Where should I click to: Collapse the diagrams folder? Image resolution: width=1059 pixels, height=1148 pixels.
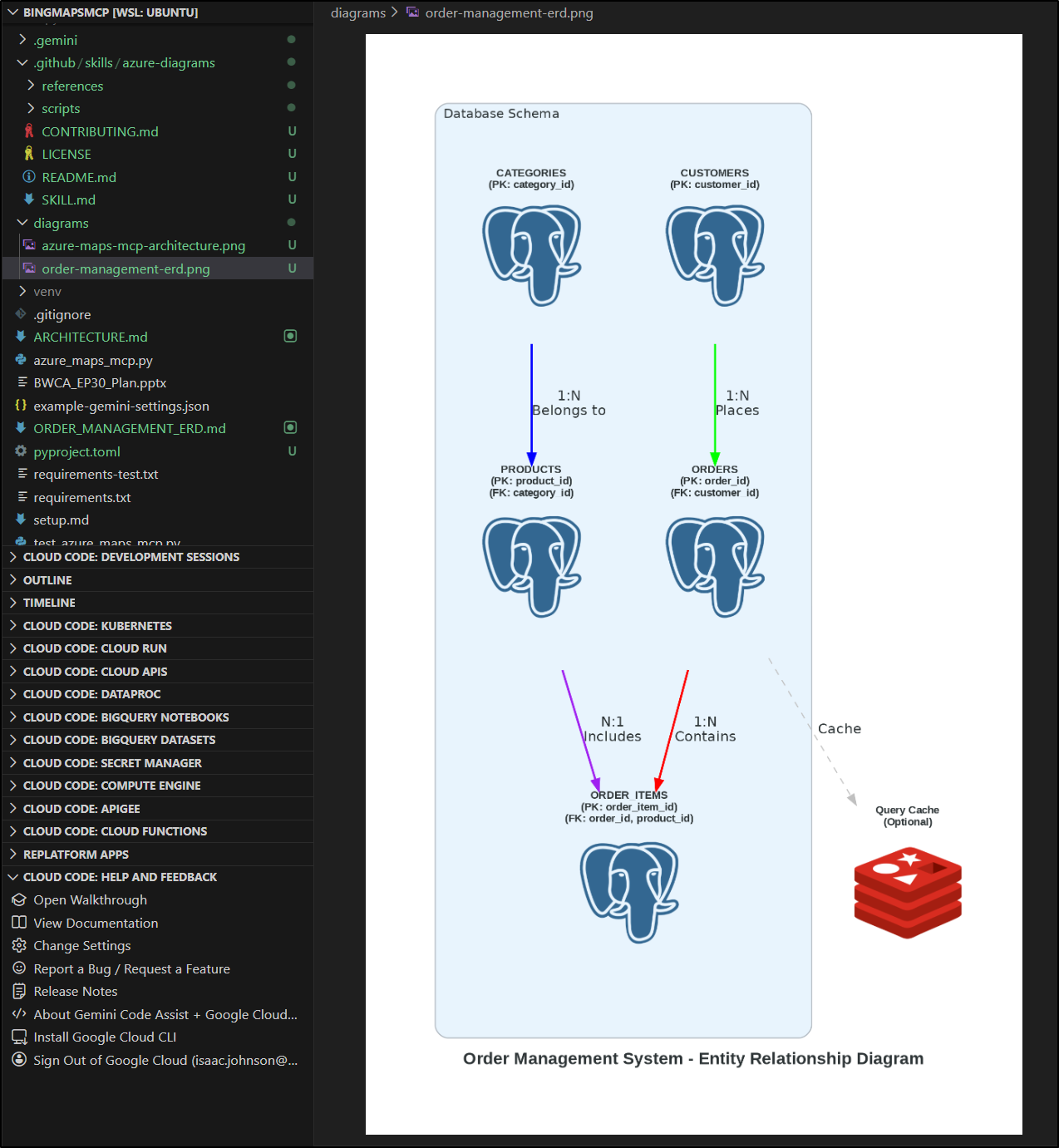[61, 224]
